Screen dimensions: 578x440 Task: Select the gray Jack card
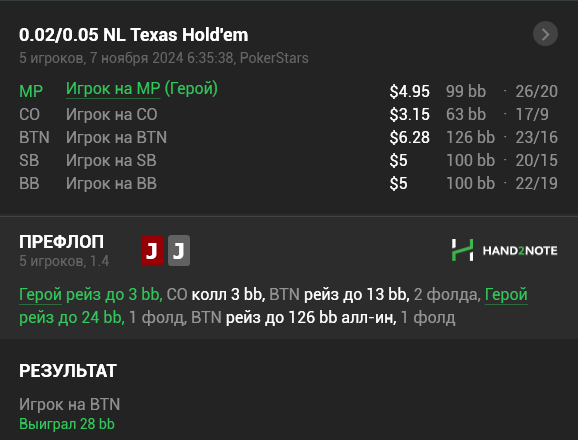click(x=179, y=251)
